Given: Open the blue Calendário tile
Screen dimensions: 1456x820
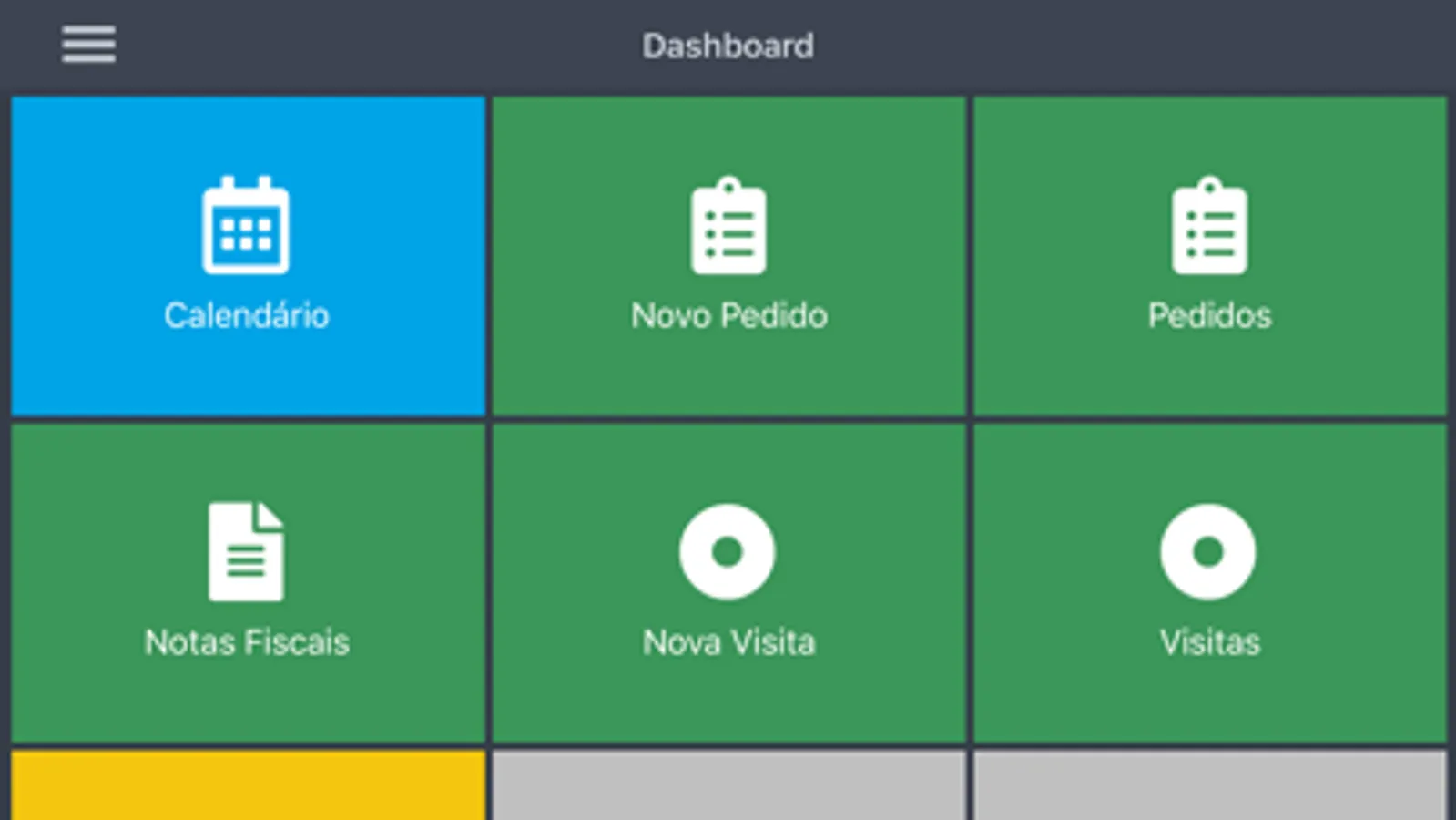Looking at the screenshot, I should [248, 374].
